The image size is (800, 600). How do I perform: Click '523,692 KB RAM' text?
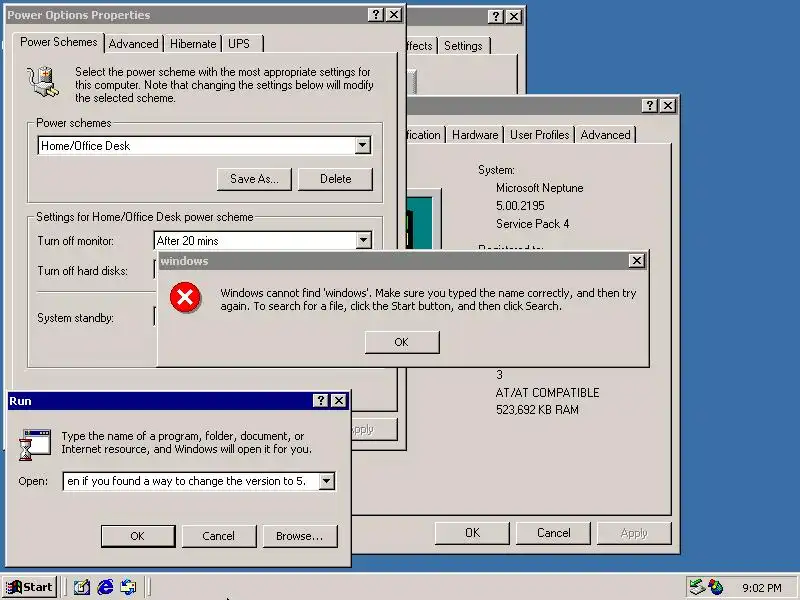(x=537, y=410)
